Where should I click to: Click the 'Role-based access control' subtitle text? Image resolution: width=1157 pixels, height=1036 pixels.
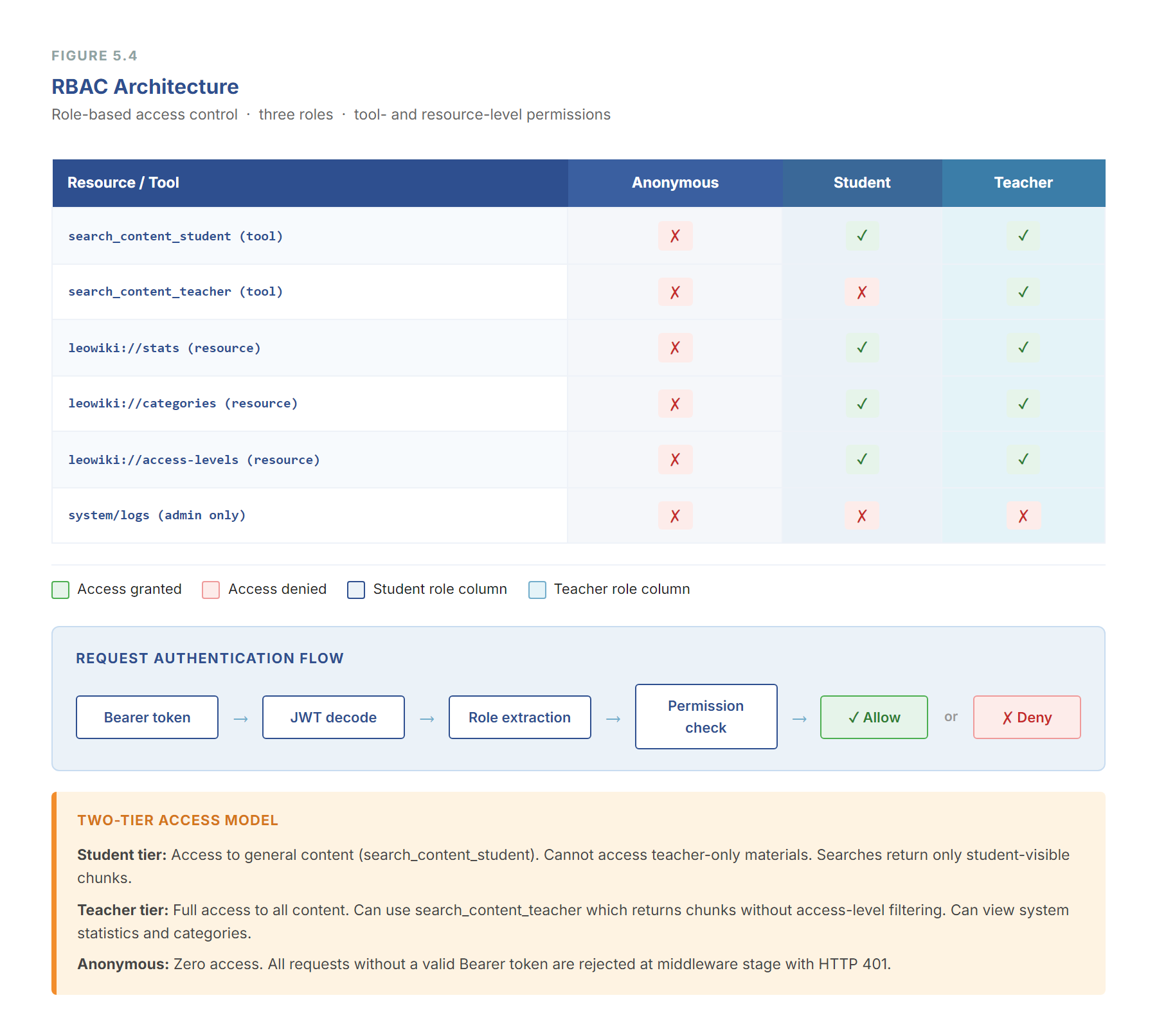click(145, 114)
